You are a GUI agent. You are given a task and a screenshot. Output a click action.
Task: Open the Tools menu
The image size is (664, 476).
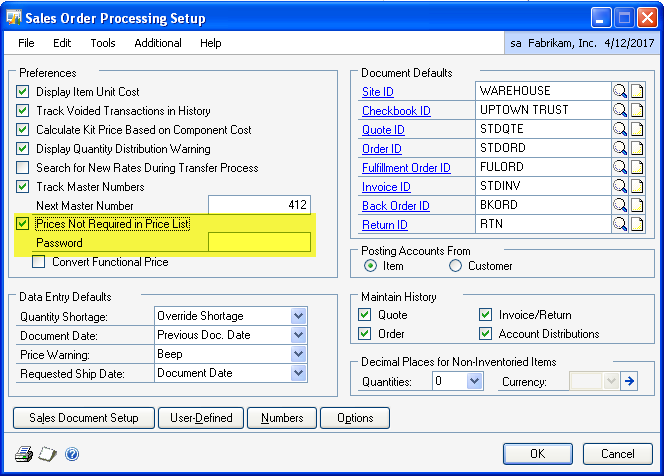coord(103,43)
